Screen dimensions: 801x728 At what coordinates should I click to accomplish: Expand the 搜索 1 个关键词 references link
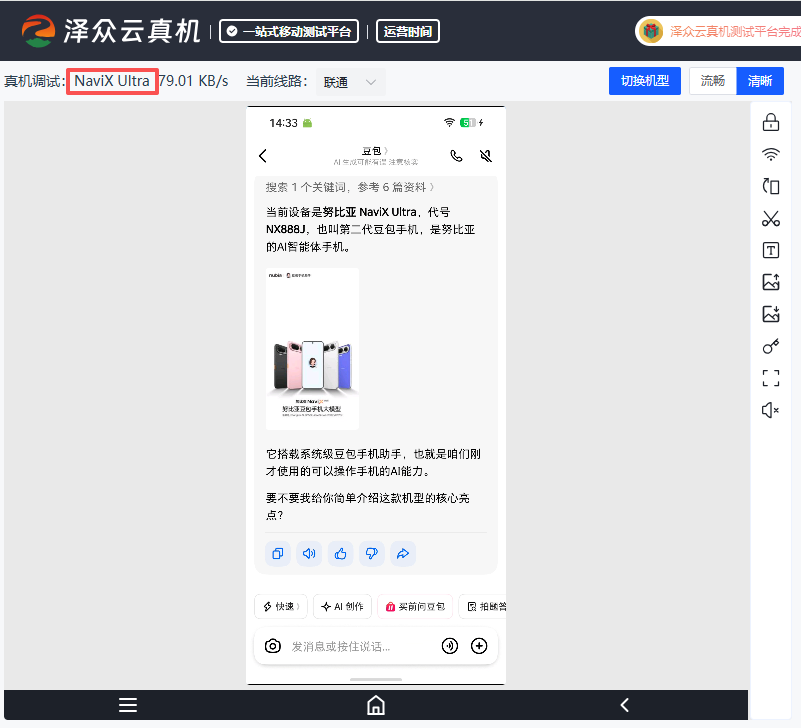[349, 187]
